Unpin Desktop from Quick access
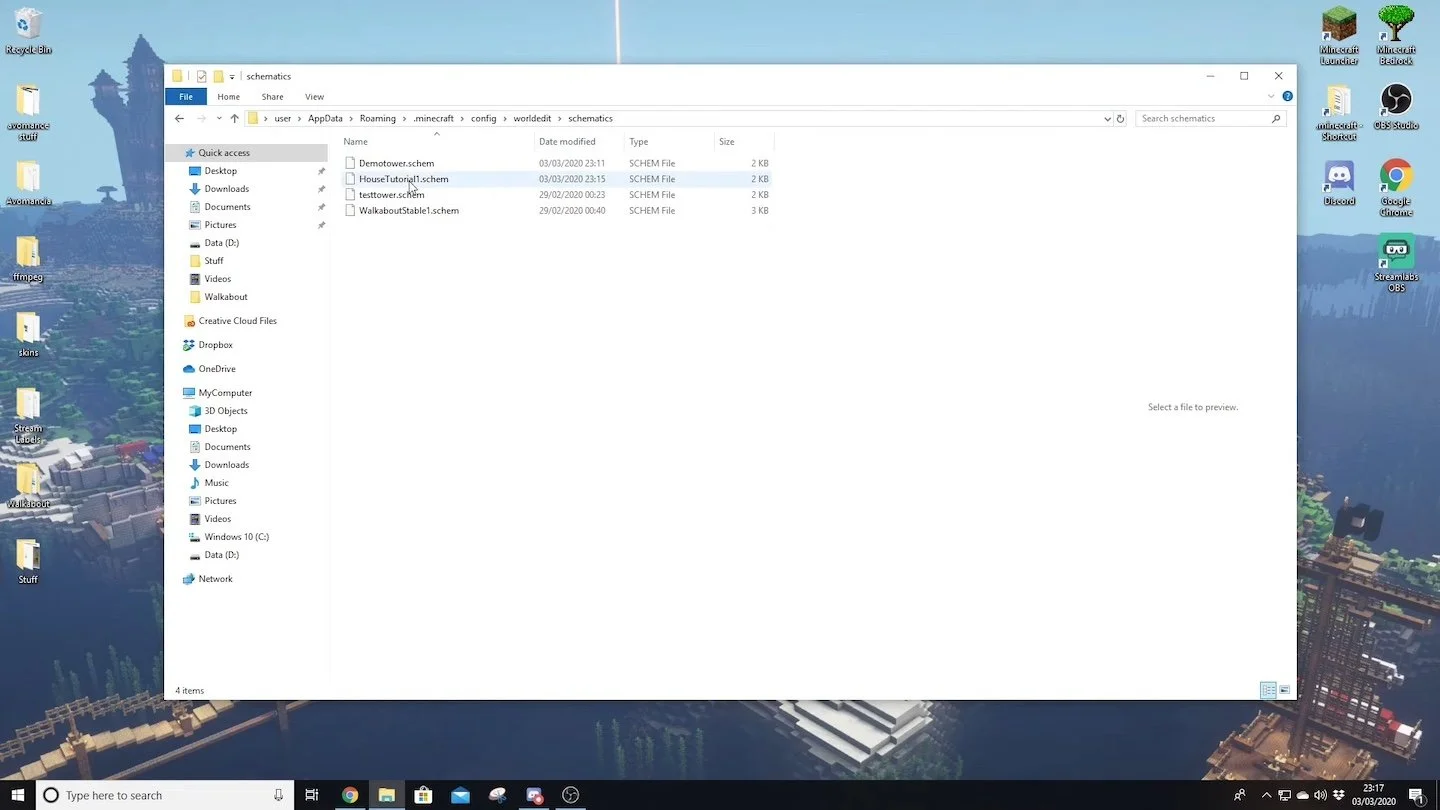This screenshot has height=810, width=1440. (321, 171)
